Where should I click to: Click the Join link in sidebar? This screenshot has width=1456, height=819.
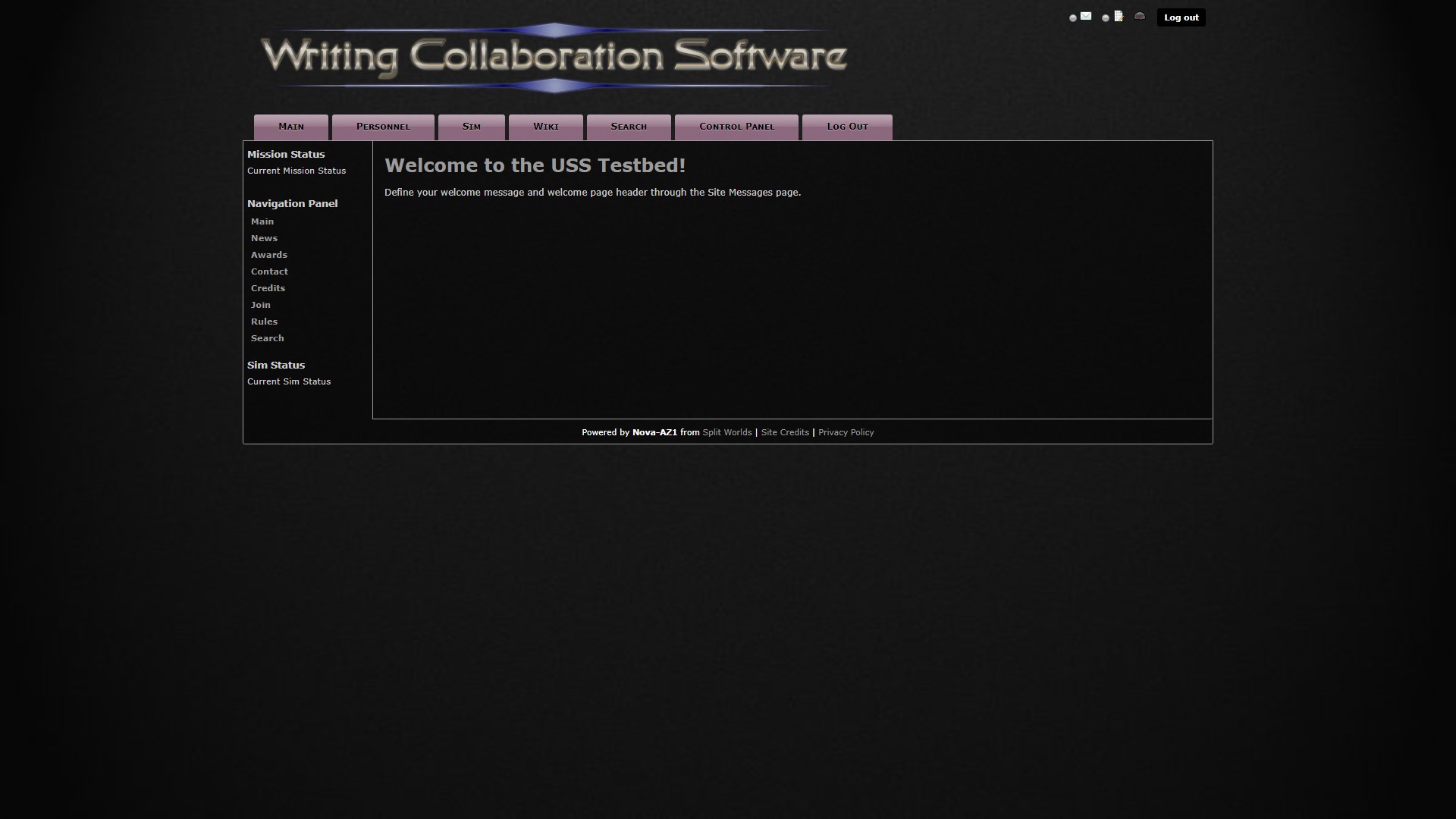[x=260, y=305]
